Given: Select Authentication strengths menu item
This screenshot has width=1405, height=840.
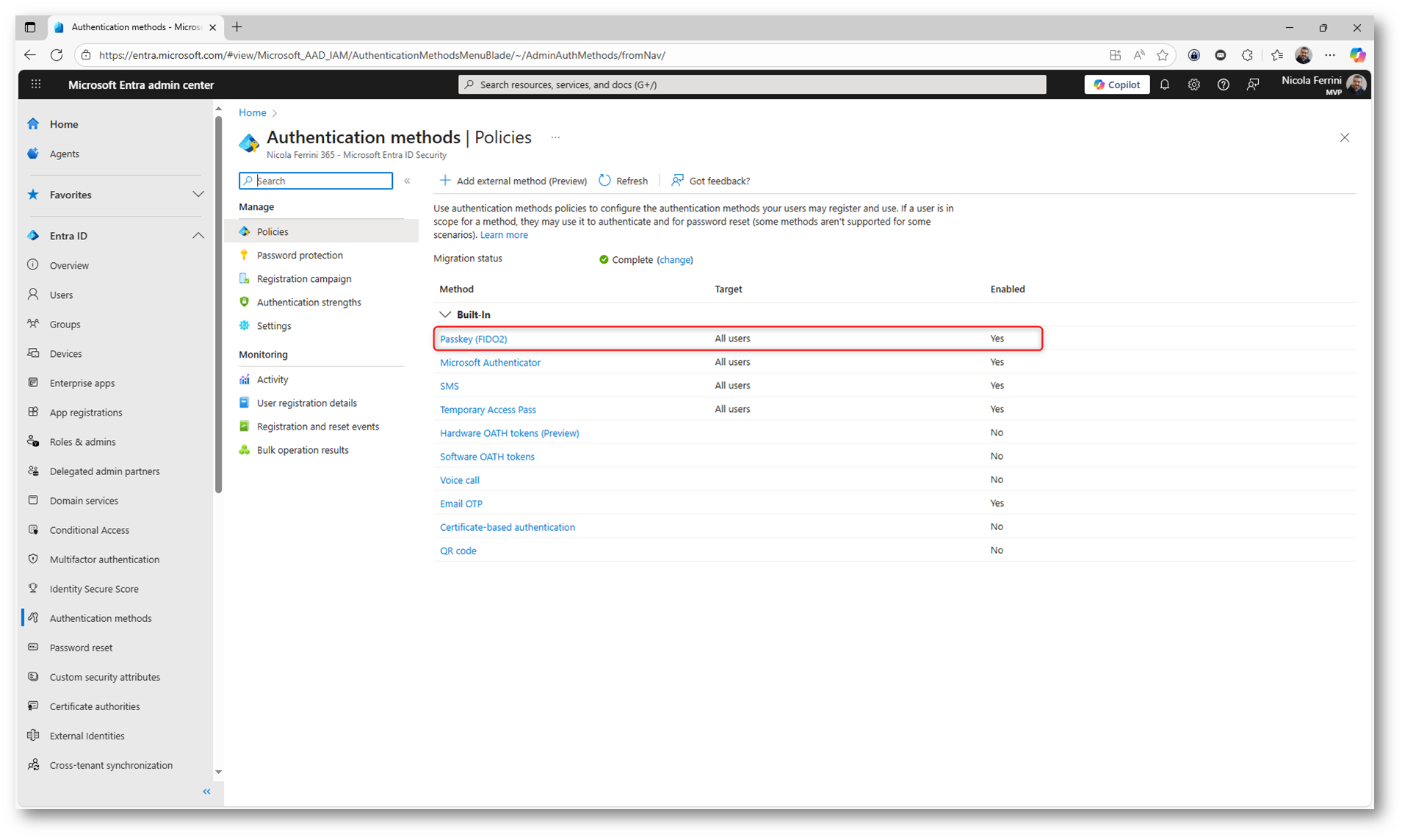Looking at the screenshot, I should tap(308, 303).
